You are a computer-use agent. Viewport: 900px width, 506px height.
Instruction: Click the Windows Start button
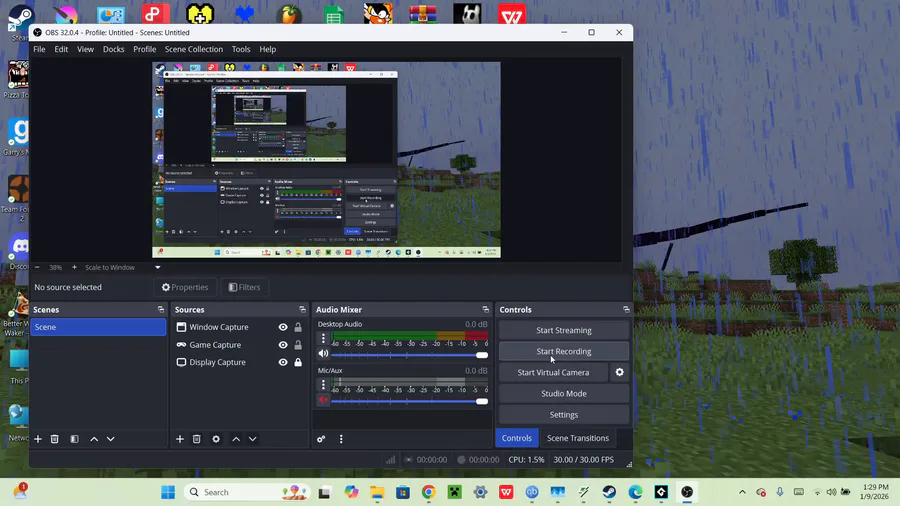click(x=168, y=492)
